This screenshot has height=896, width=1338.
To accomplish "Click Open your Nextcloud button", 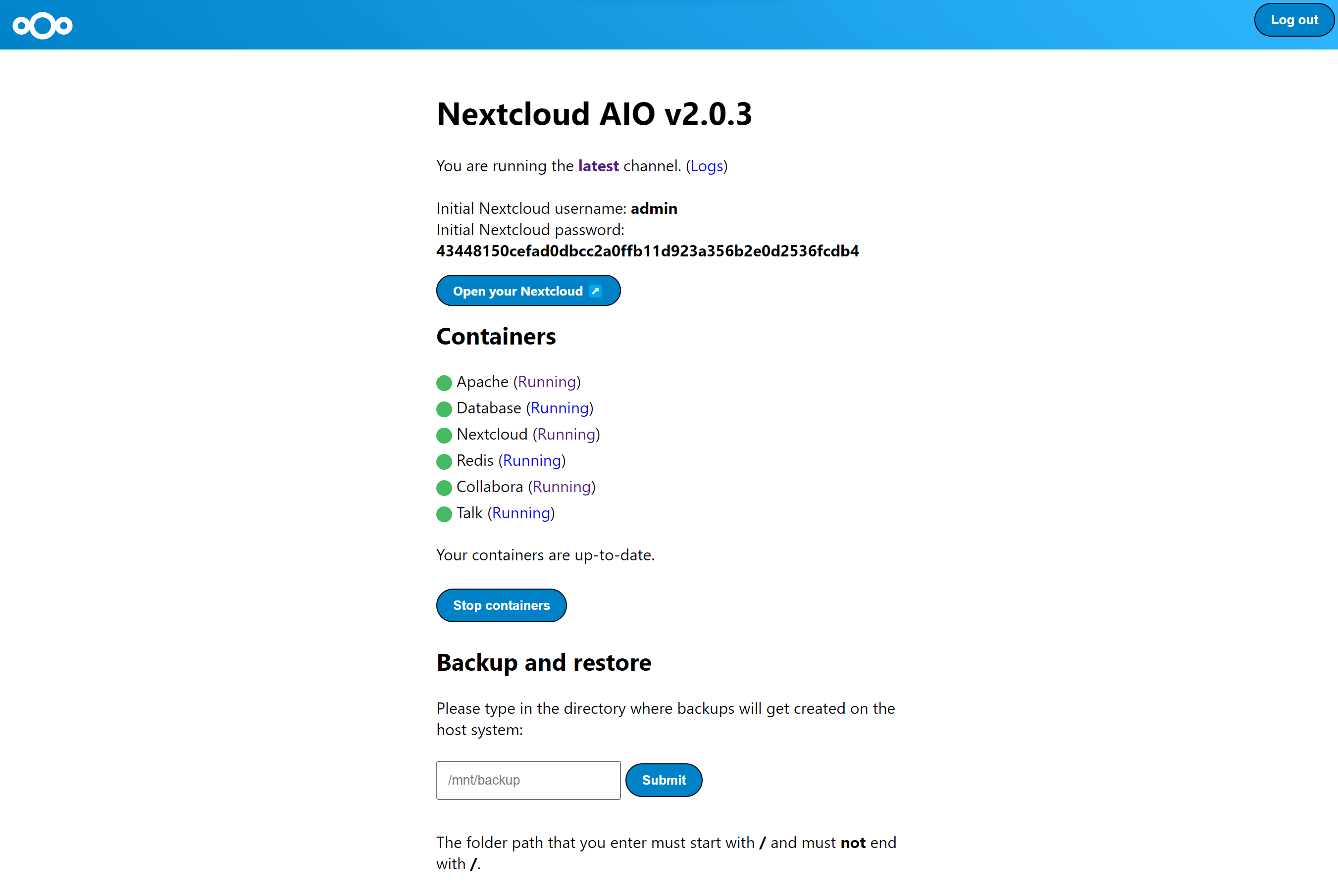I will click(x=528, y=290).
